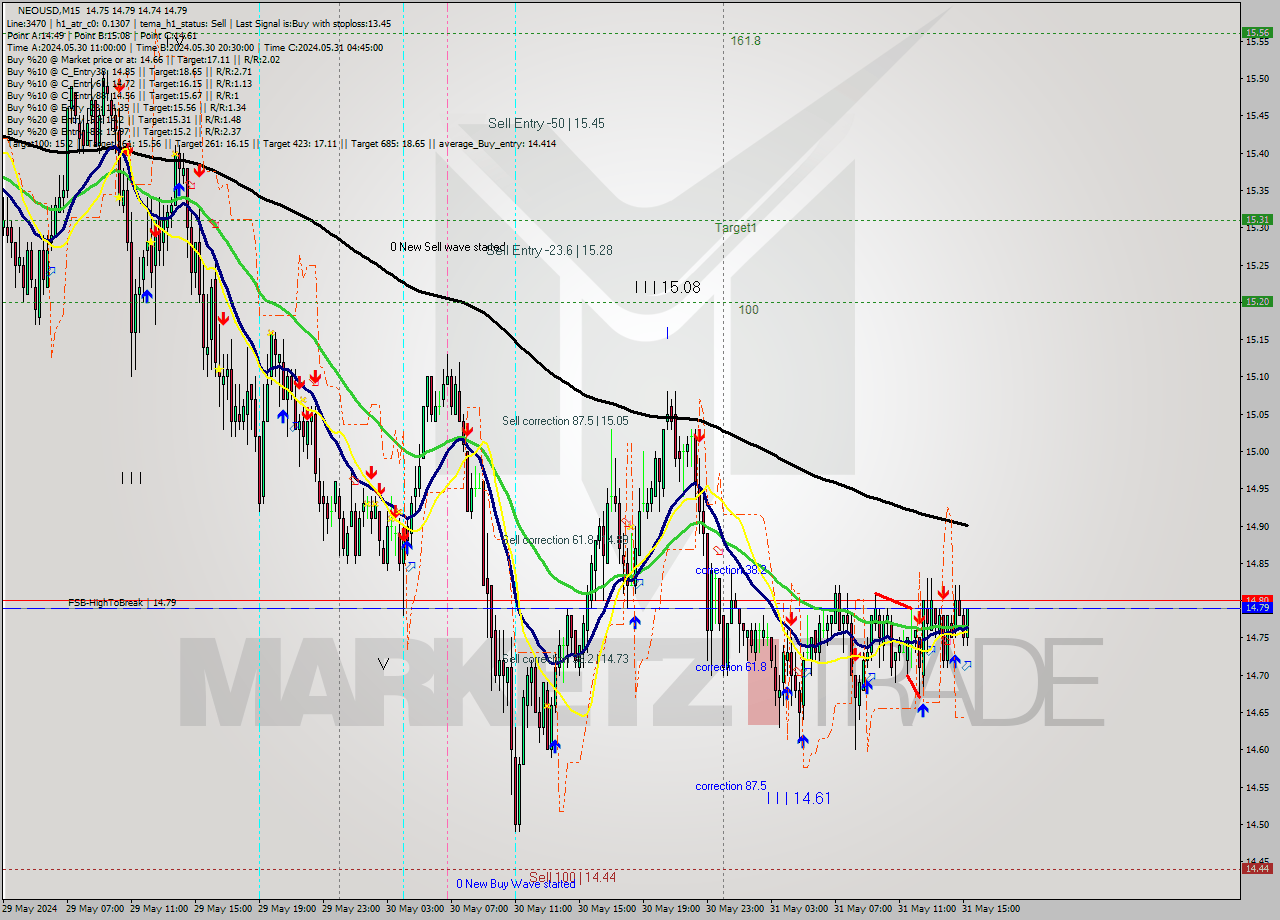Click 'Sell correction 87.5 | 15.05' label
The width and height of the screenshot is (1280, 920).
[x=565, y=421]
